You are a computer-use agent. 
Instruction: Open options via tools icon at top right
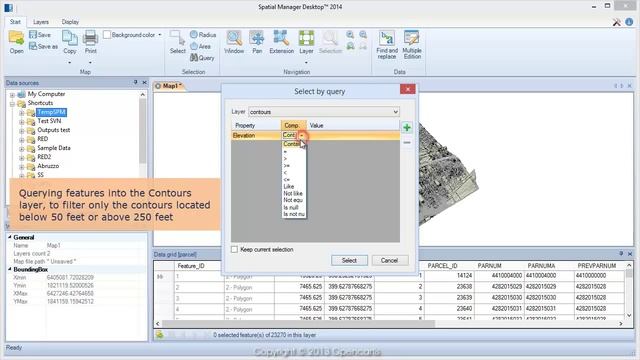click(x=617, y=22)
